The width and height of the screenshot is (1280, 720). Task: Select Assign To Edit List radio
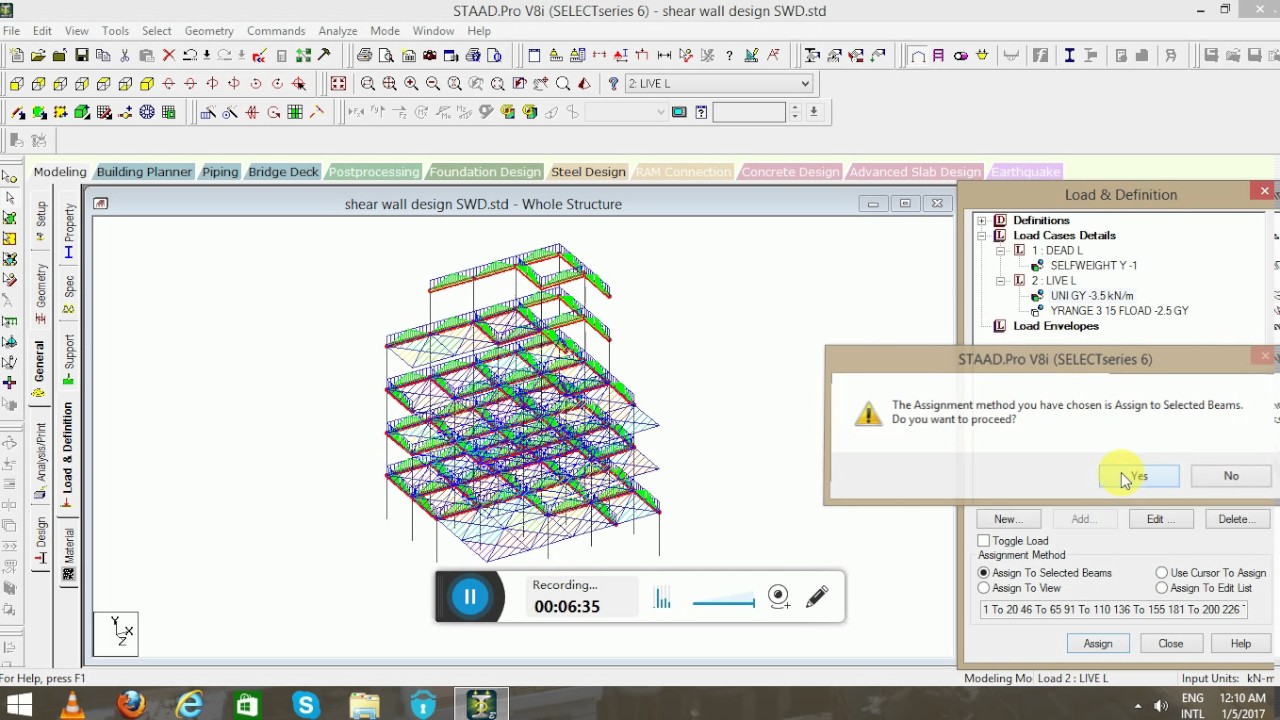coord(1161,588)
